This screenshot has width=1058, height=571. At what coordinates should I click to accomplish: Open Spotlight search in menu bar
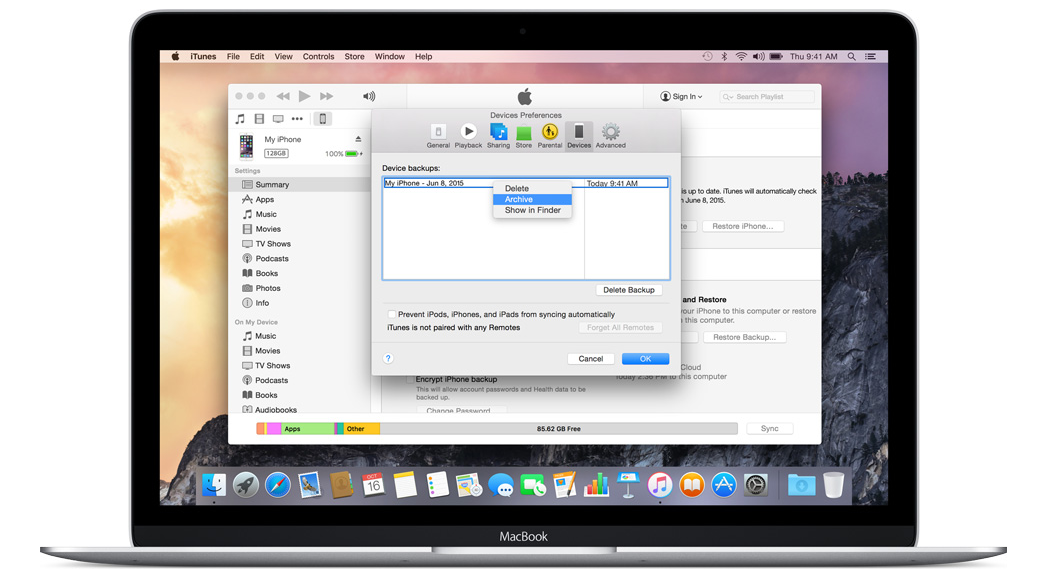(x=852, y=57)
